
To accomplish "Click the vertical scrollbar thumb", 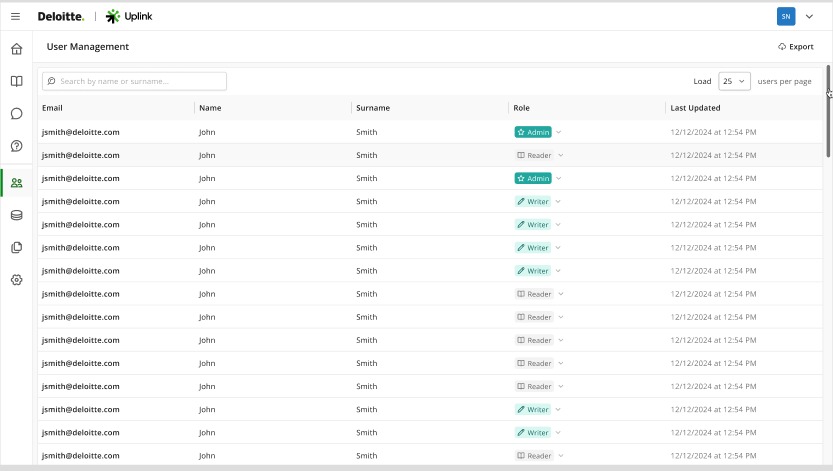I will click(828, 112).
